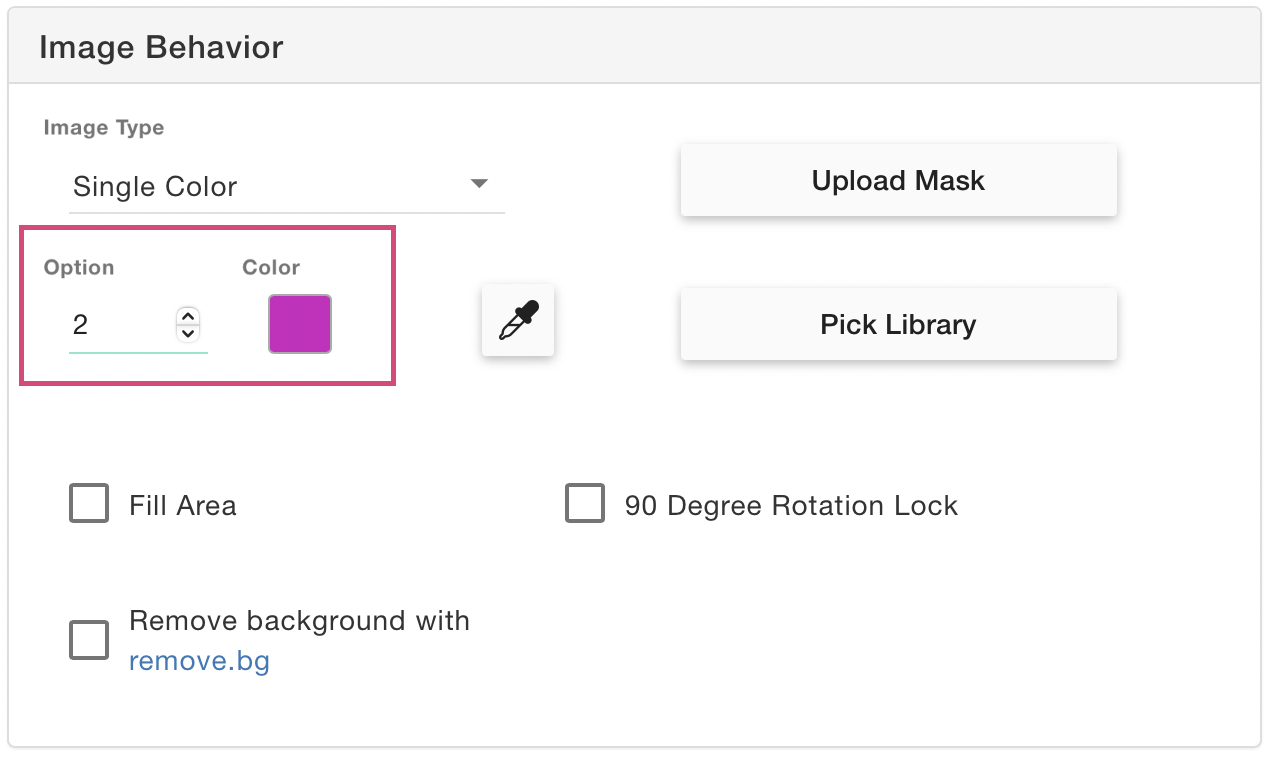
Task: Activate the eyedropper color picker tool
Action: [x=518, y=320]
